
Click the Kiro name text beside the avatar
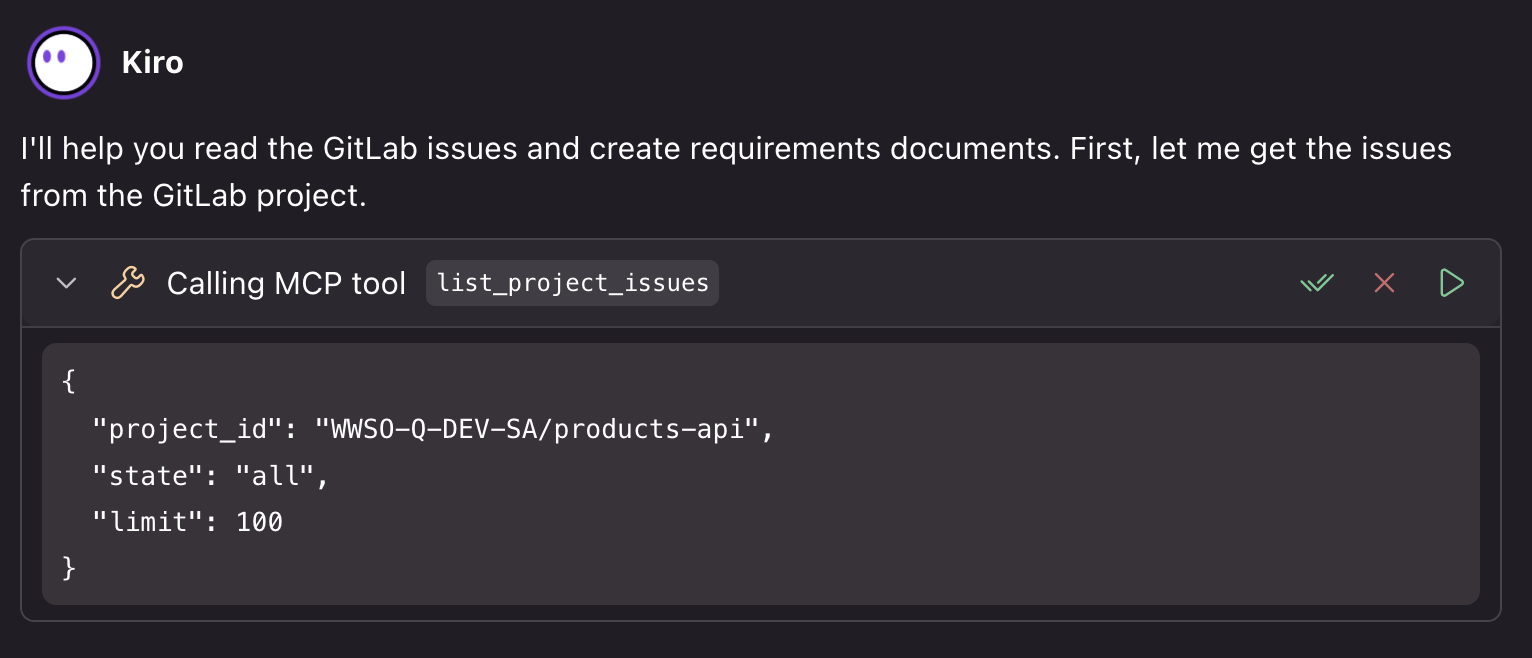(x=152, y=61)
